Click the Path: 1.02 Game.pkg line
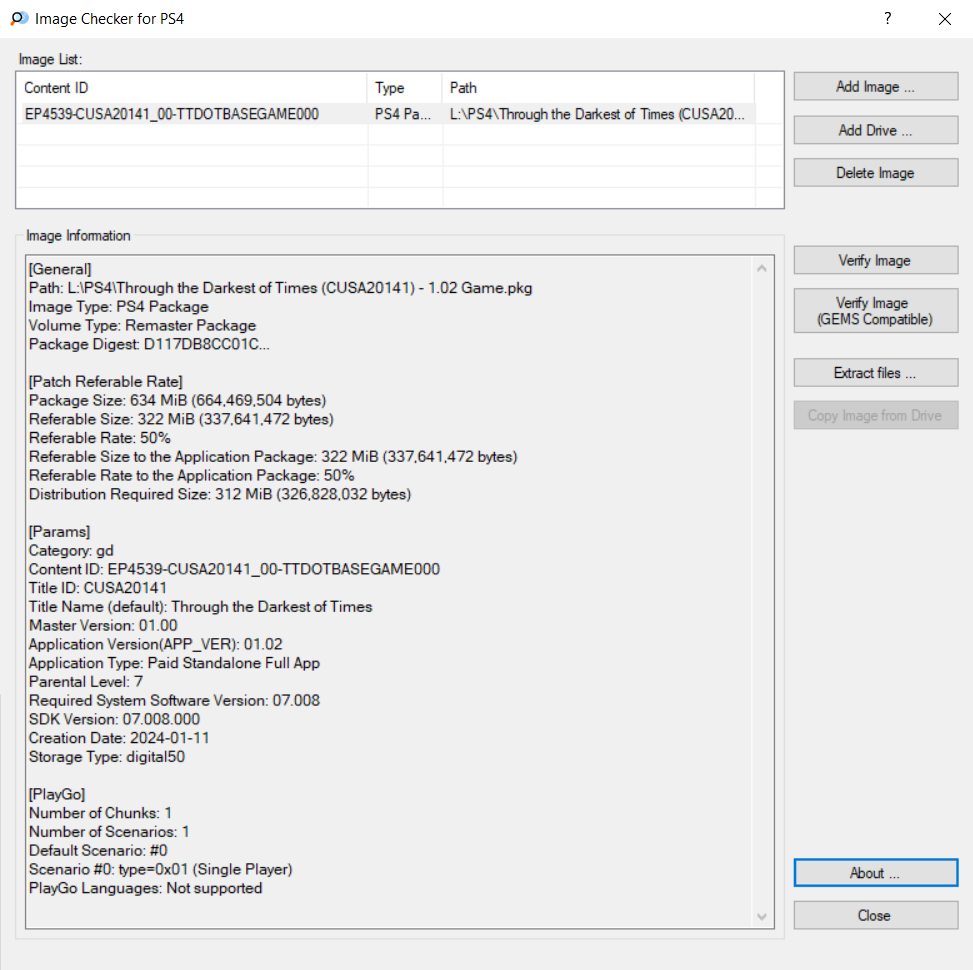Viewport: 973px width, 970px height. [x=280, y=288]
